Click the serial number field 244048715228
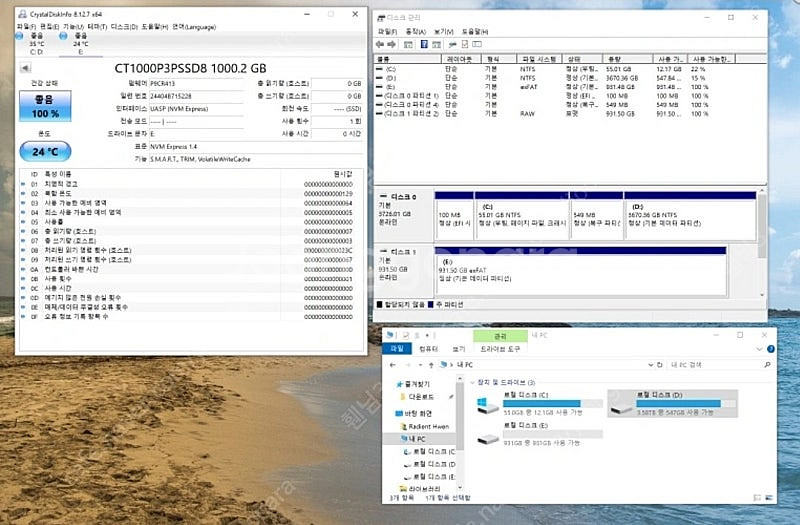Image resolution: width=800 pixels, height=525 pixels. [196, 96]
